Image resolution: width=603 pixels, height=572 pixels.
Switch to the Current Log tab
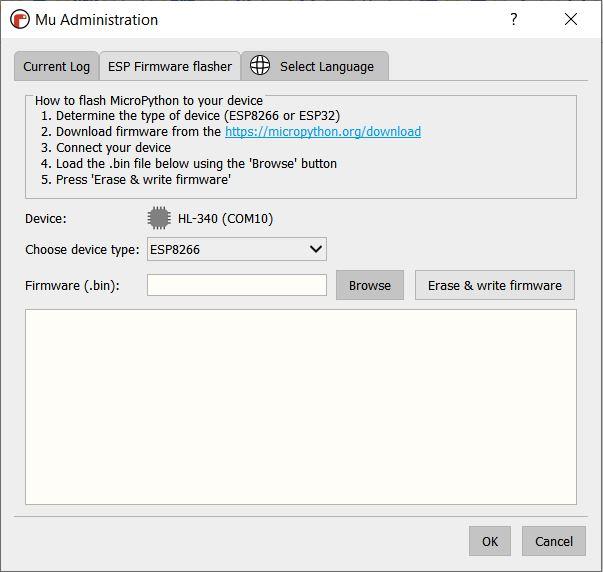[56, 67]
